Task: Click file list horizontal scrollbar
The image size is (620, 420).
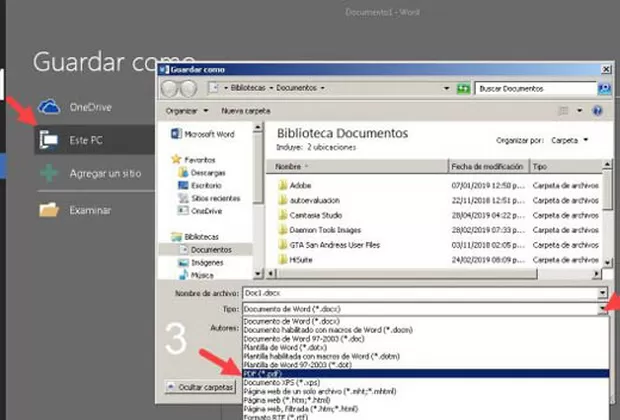Action: (x=407, y=273)
